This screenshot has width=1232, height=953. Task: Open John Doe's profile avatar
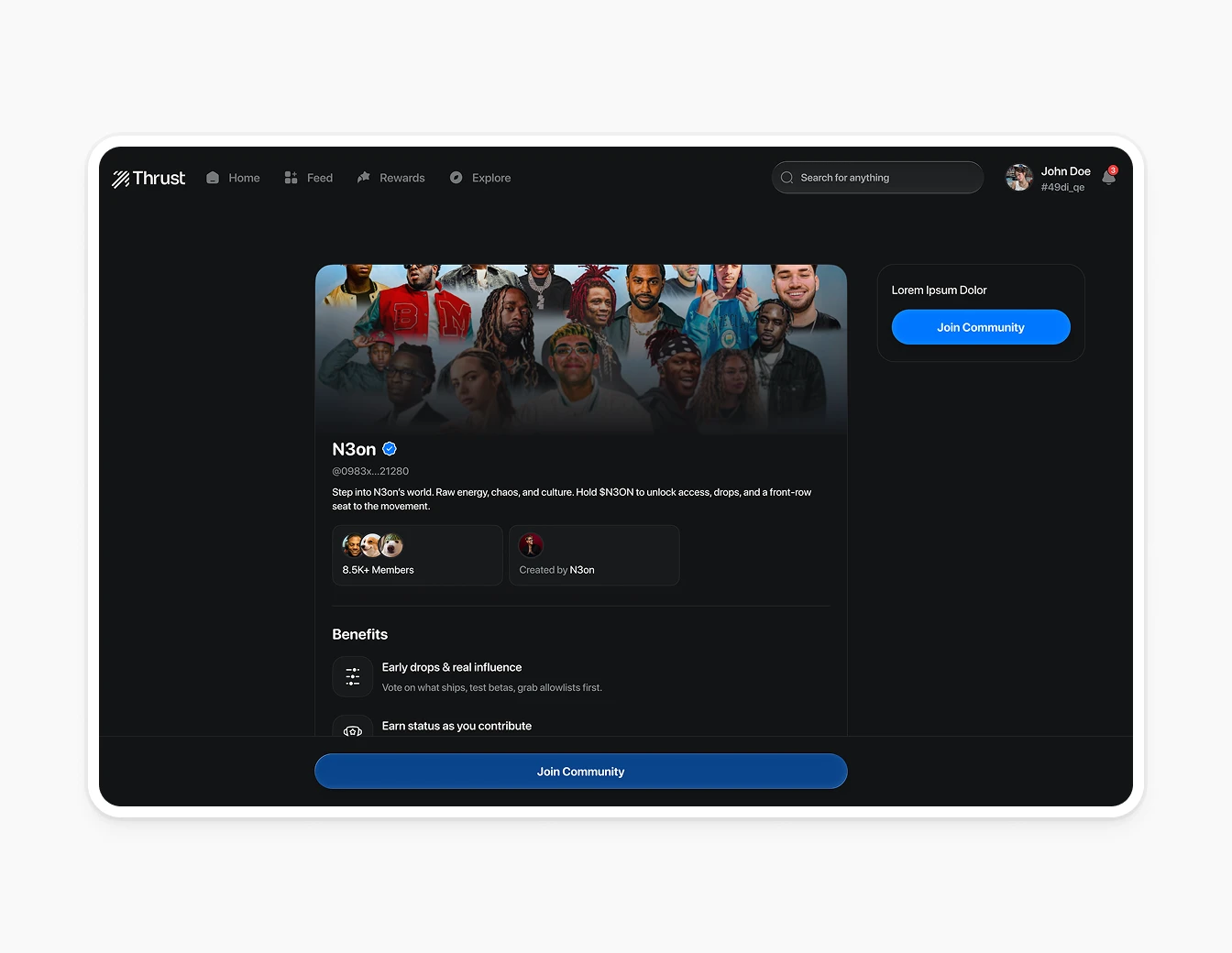coord(1019,178)
